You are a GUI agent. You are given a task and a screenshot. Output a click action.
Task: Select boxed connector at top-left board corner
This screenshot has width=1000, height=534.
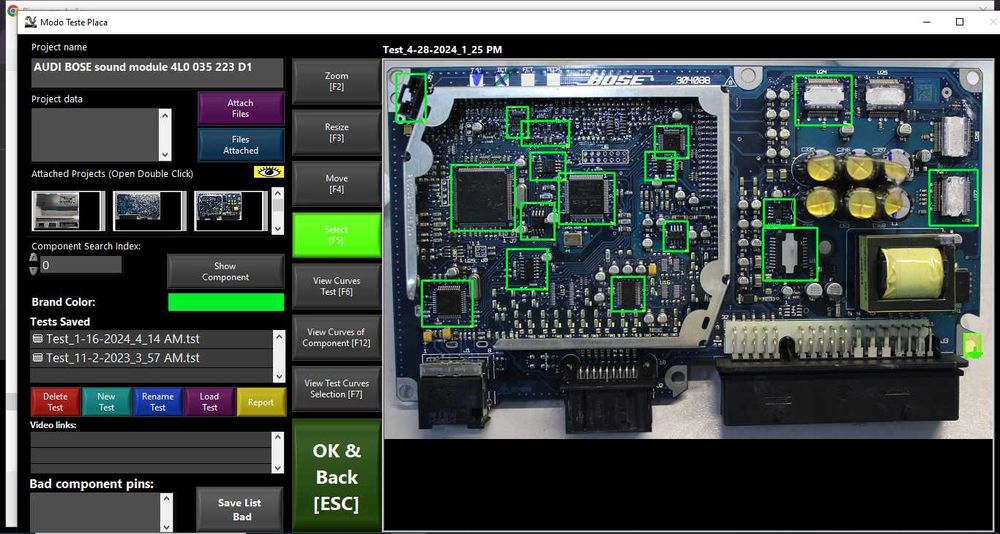411,98
